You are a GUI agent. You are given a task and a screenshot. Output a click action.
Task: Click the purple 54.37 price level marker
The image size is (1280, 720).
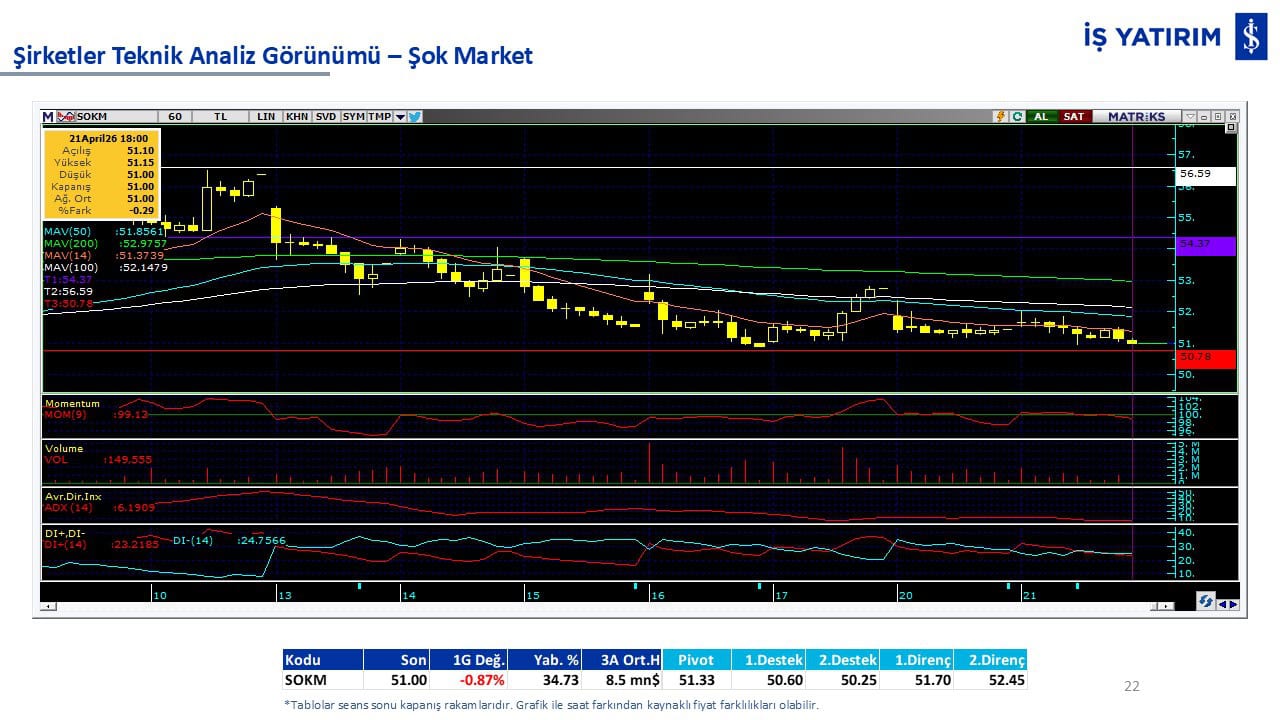point(1206,245)
